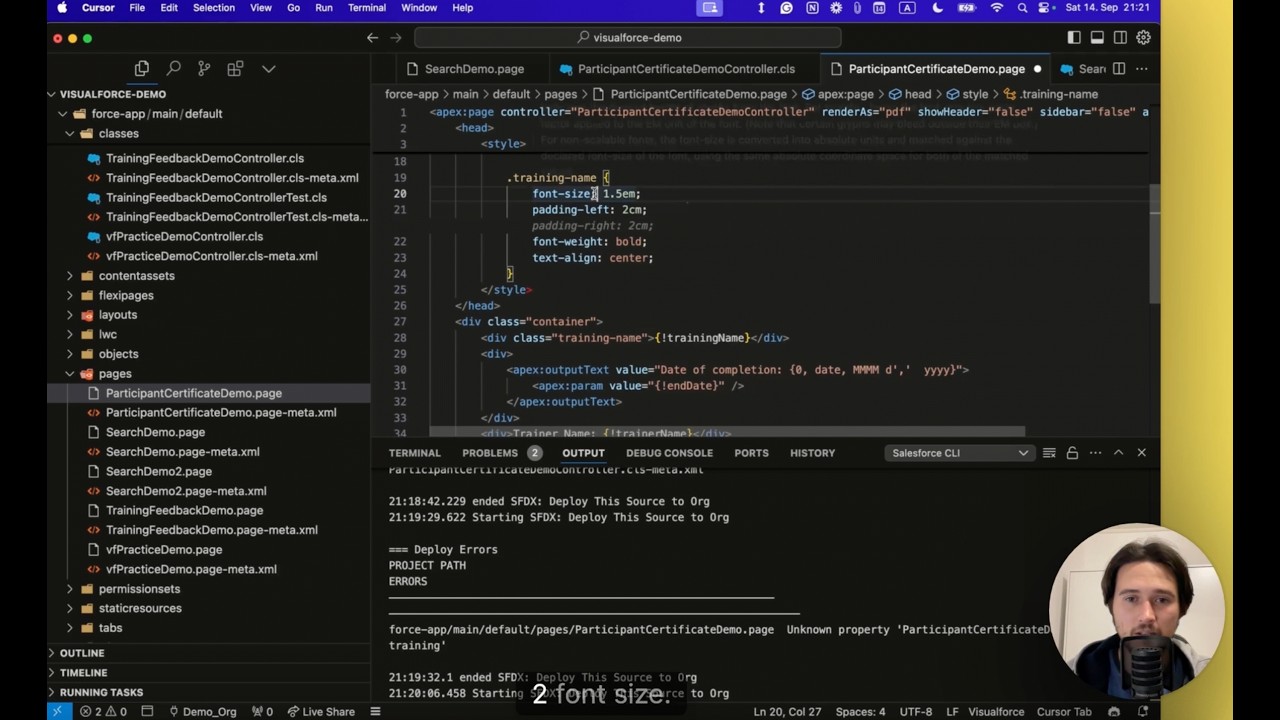Open the Source Control view icon
The image size is (1280, 720).
204,69
